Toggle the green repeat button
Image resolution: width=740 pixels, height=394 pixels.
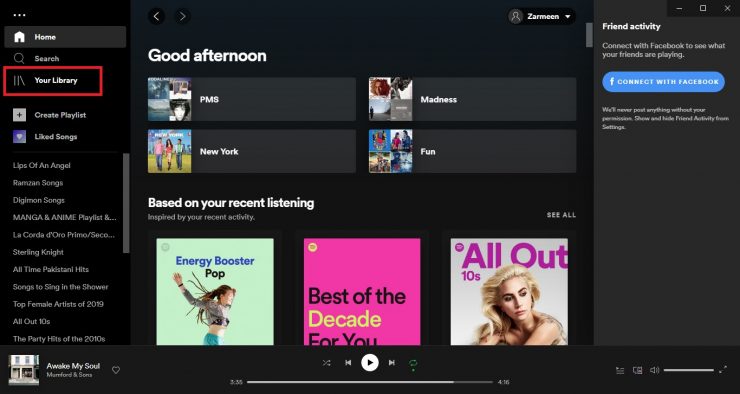(413, 364)
